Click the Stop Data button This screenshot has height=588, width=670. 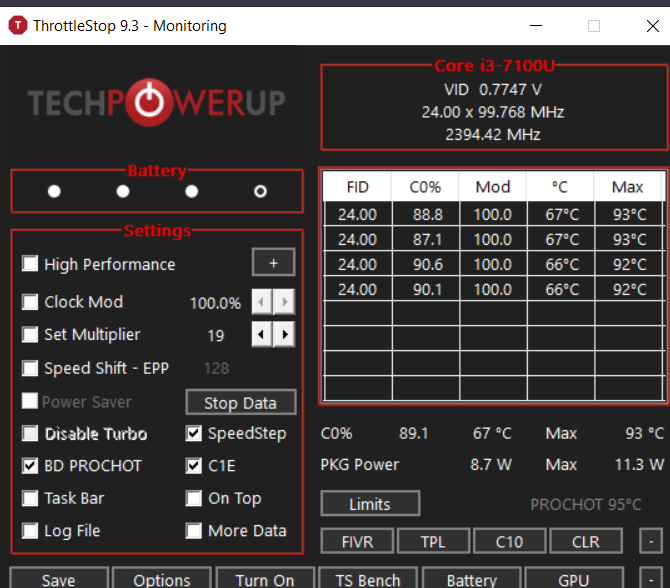click(x=241, y=402)
